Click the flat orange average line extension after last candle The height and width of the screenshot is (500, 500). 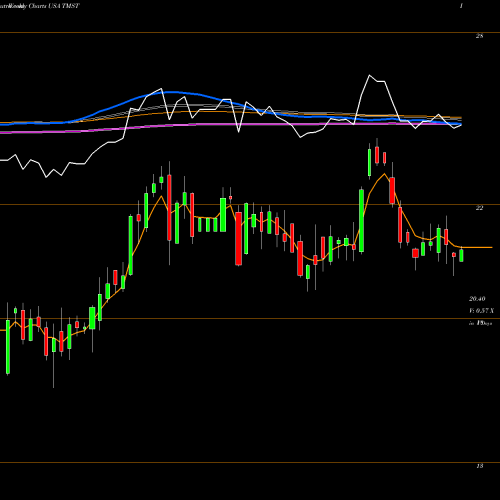click(x=477, y=247)
